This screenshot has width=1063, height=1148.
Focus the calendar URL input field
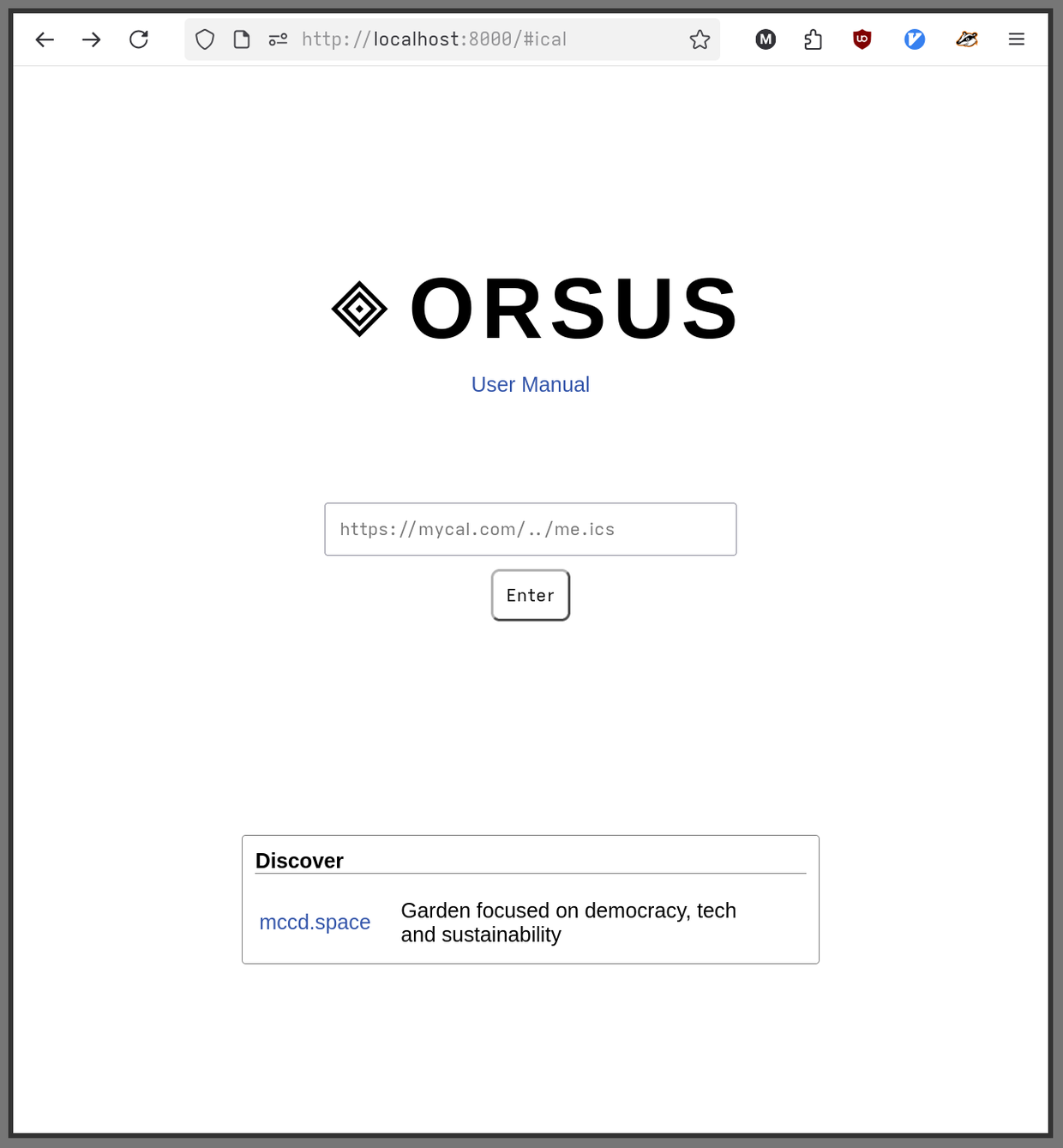[531, 529]
